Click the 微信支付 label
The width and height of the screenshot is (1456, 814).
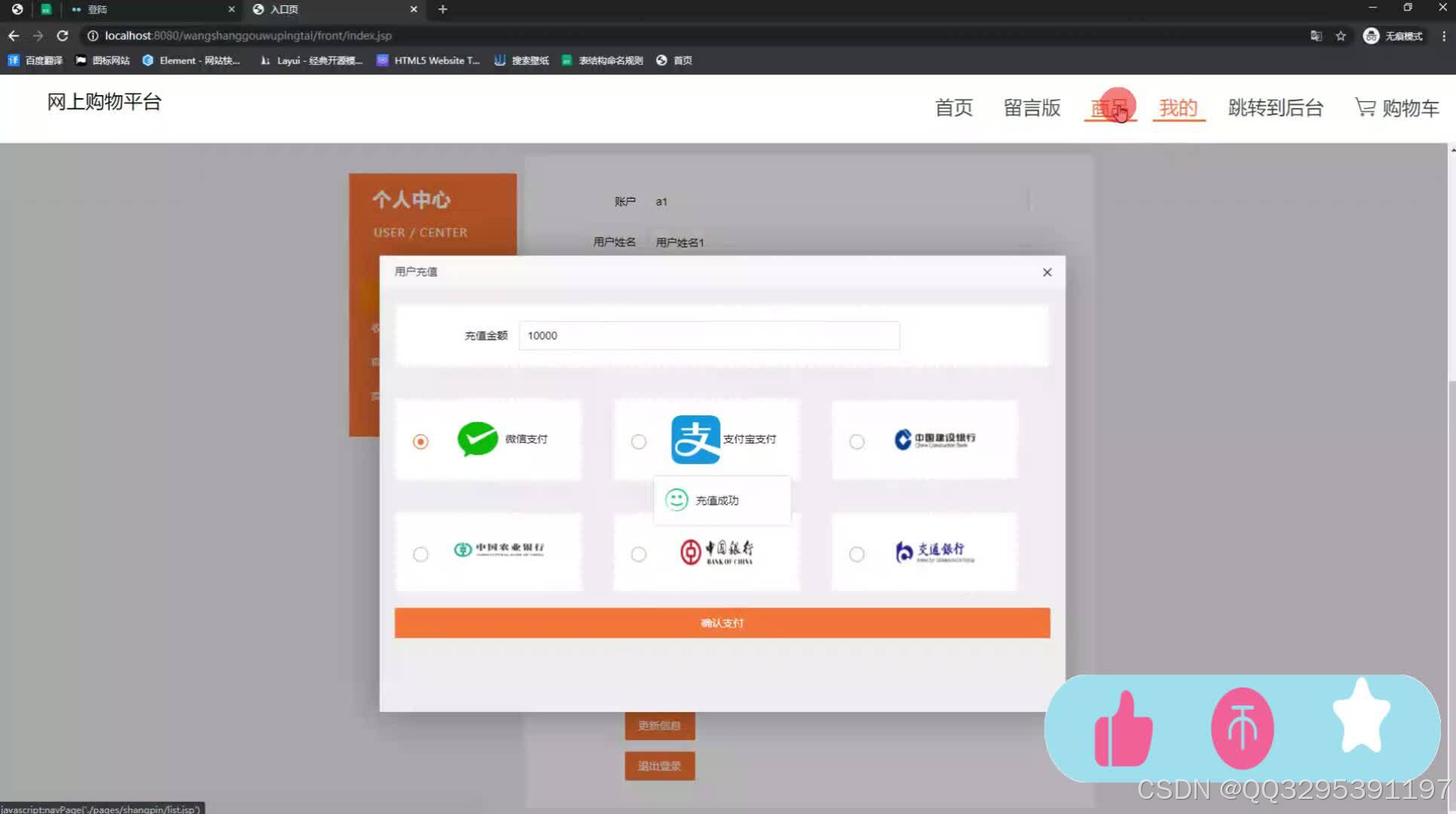pyautogui.click(x=526, y=439)
